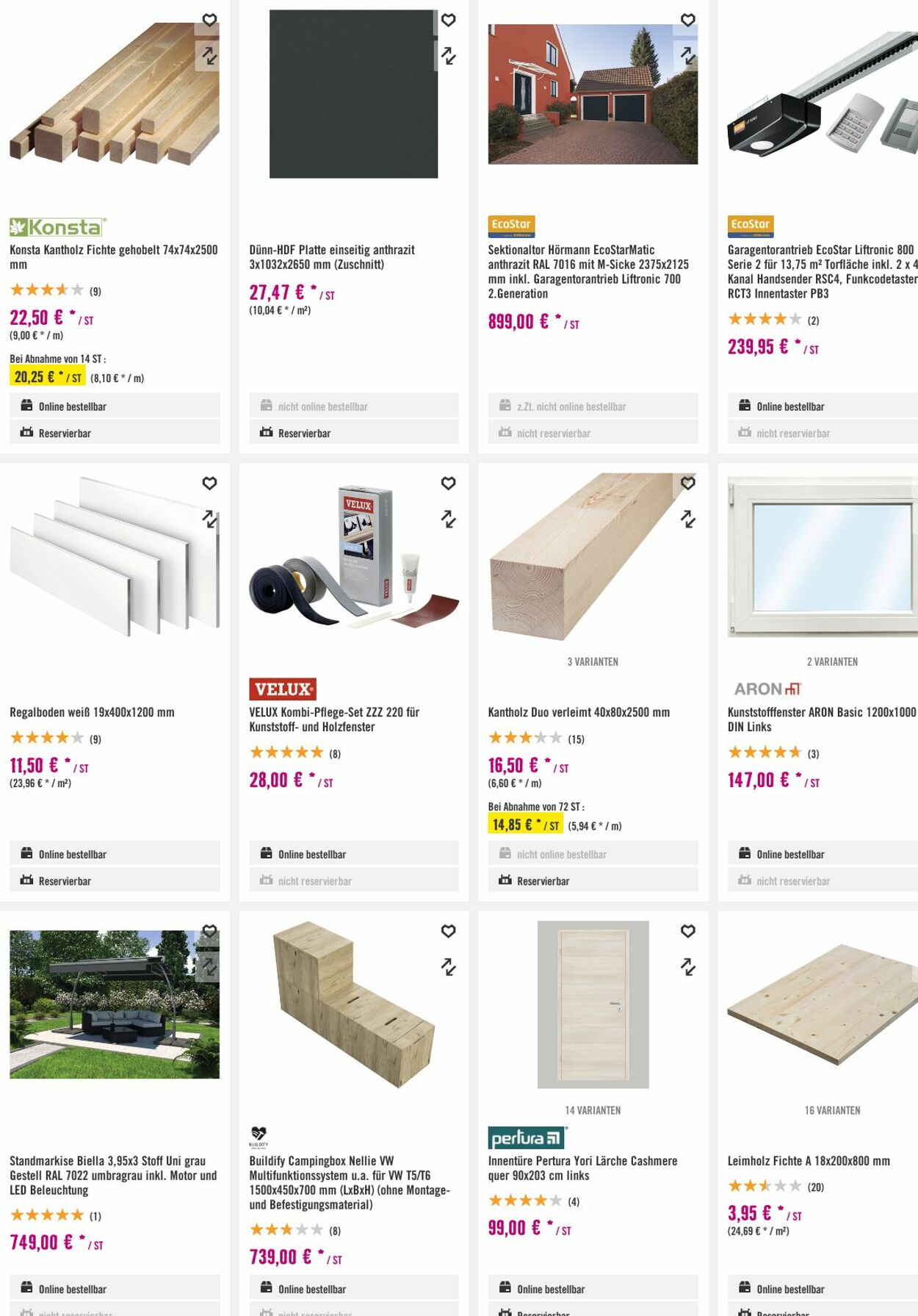Compare the Sektionaltor Hörmann EcoStarMatic
Image resolution: width=918 pixels, height=1316 pixels.
coord(687,55)
